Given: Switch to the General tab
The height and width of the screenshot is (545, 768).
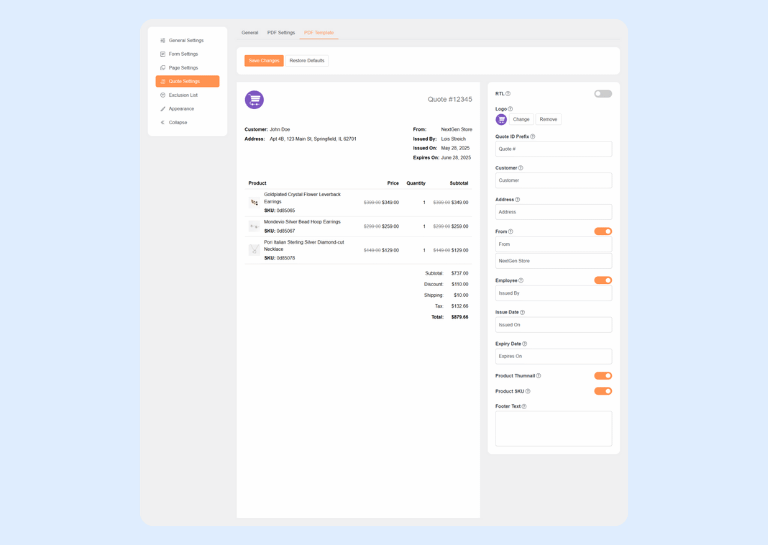Looking at the screenshot, I should click(x=250, y=33).
